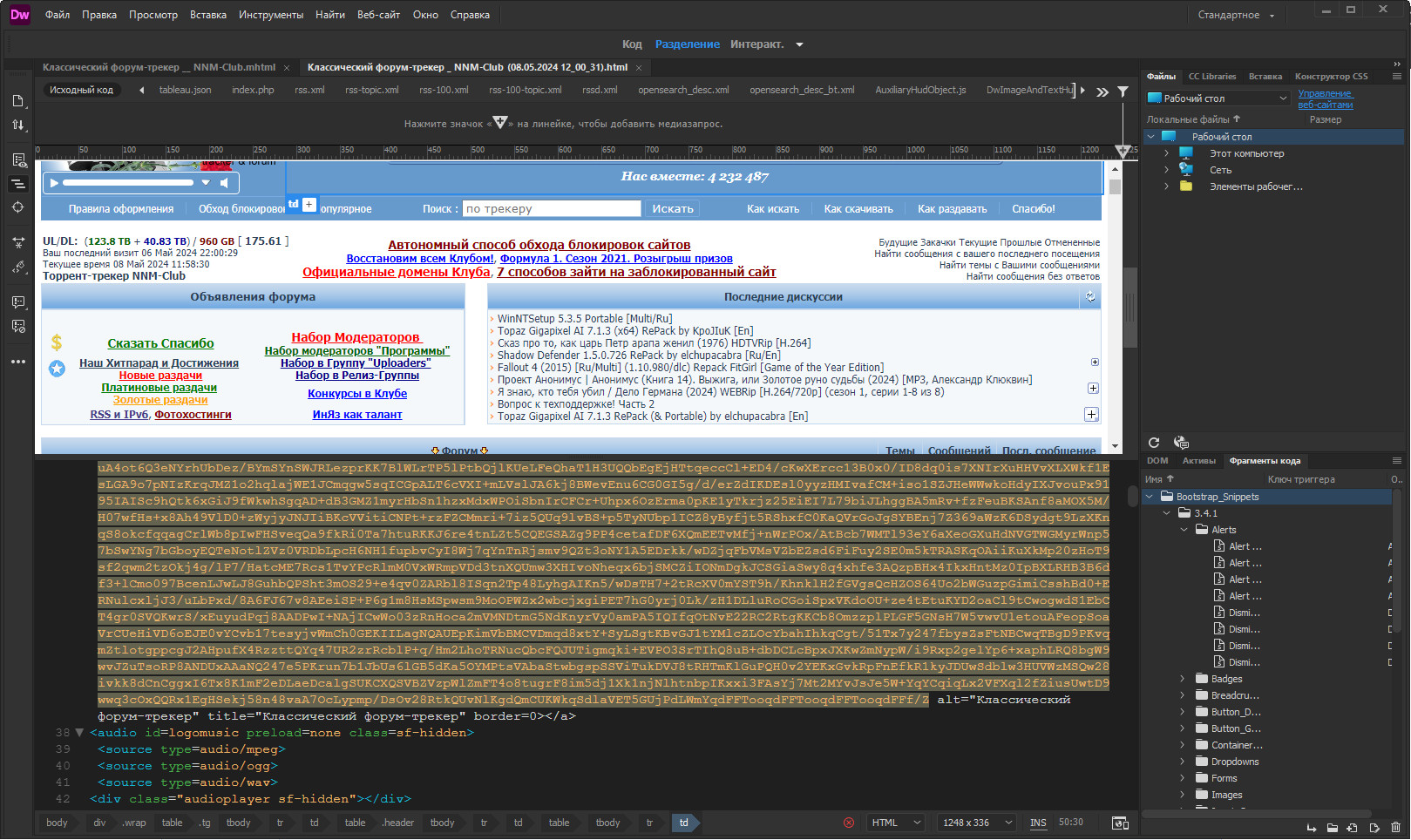
Task: Click the Refresh icon in Files panel
Action: (1154, 443)
